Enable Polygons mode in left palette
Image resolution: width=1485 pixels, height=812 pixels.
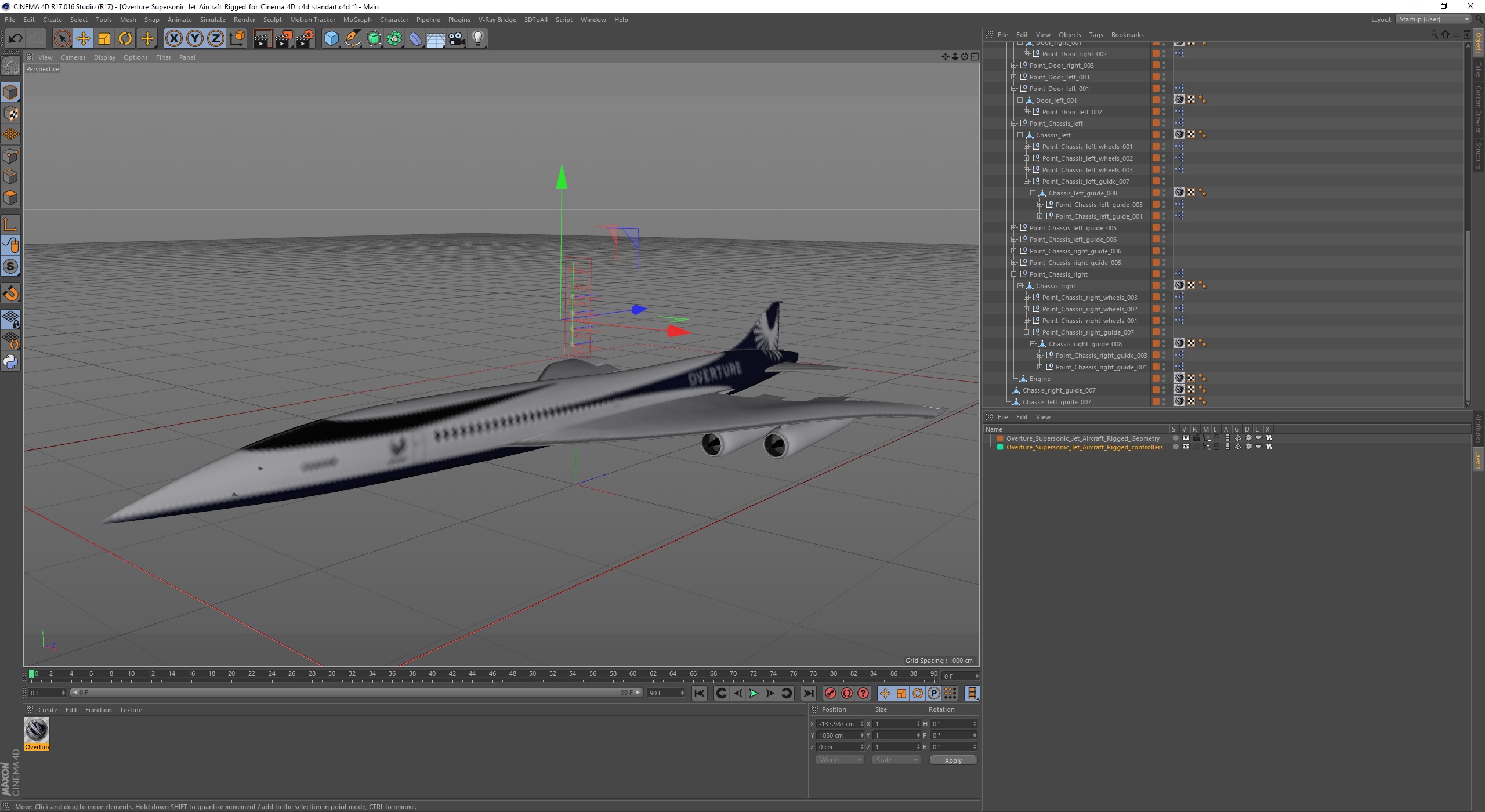pyautogui.click(x=10, y=198)
